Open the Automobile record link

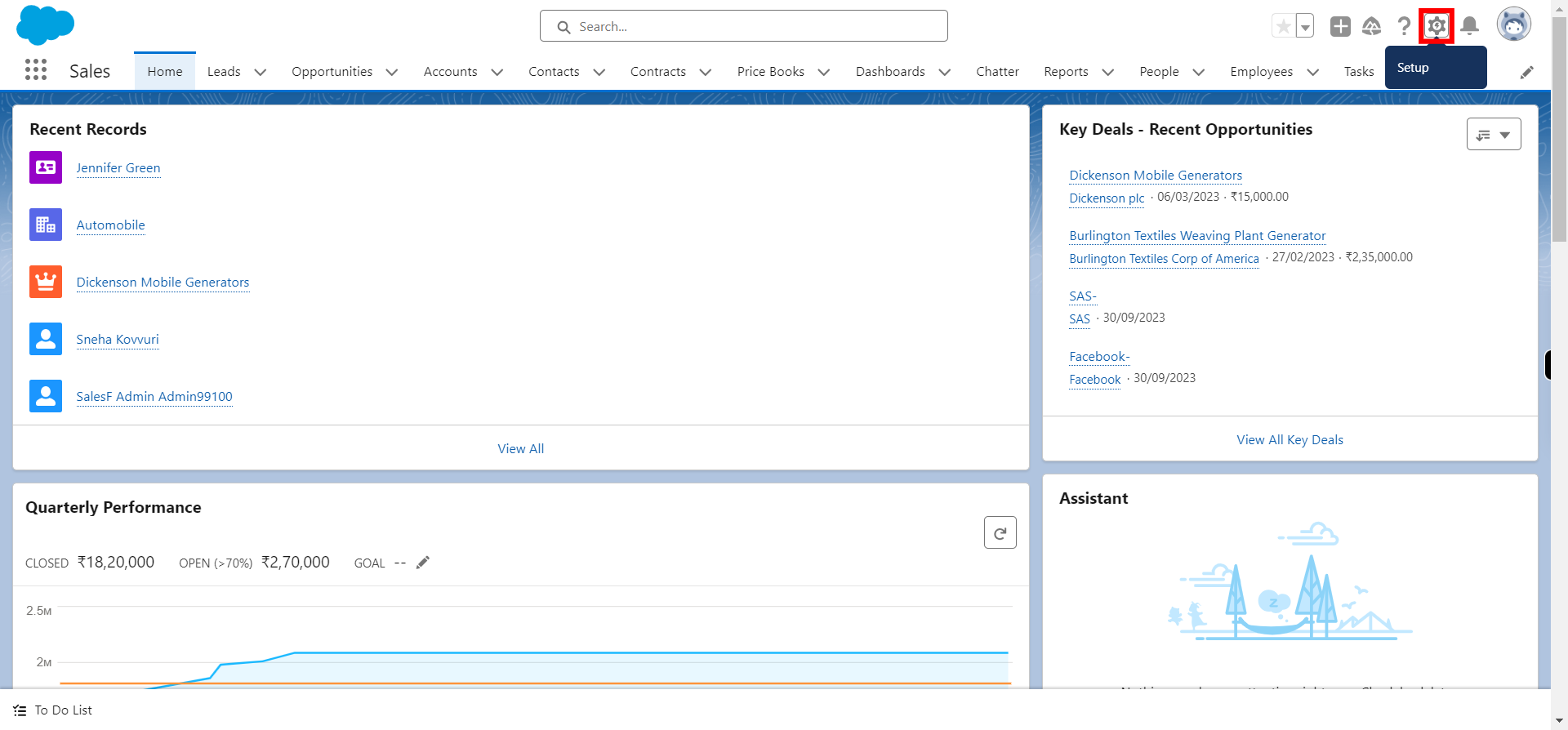tap(110, 225)
